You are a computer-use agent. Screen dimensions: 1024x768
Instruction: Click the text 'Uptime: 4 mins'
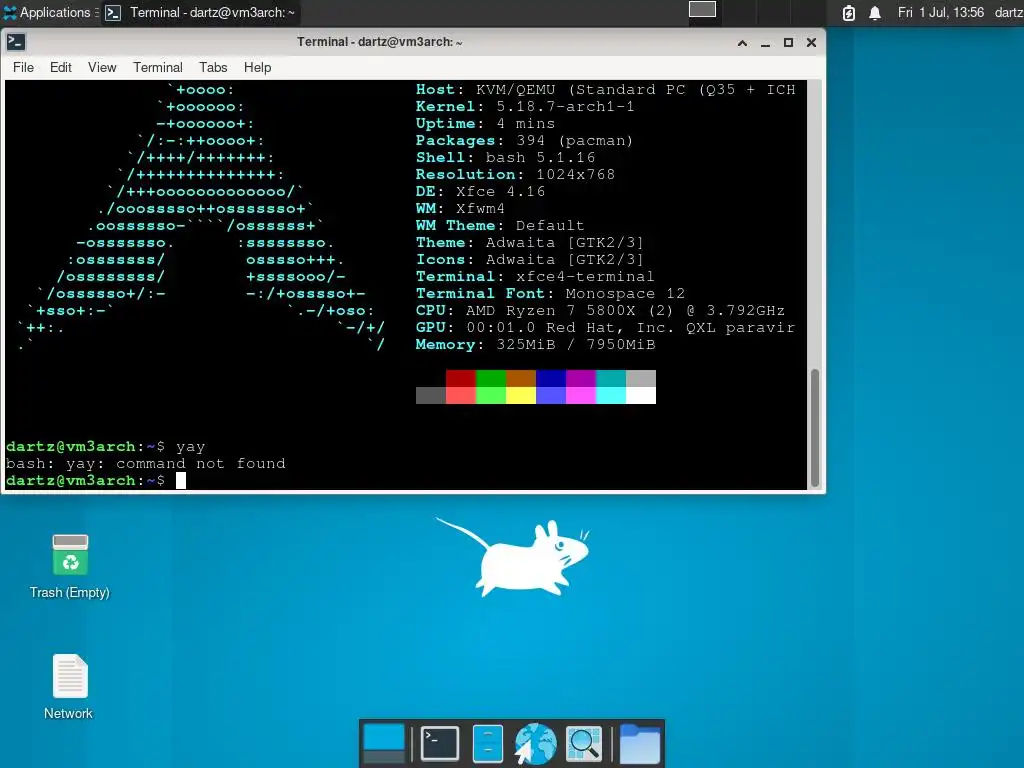tap(485, 123)
